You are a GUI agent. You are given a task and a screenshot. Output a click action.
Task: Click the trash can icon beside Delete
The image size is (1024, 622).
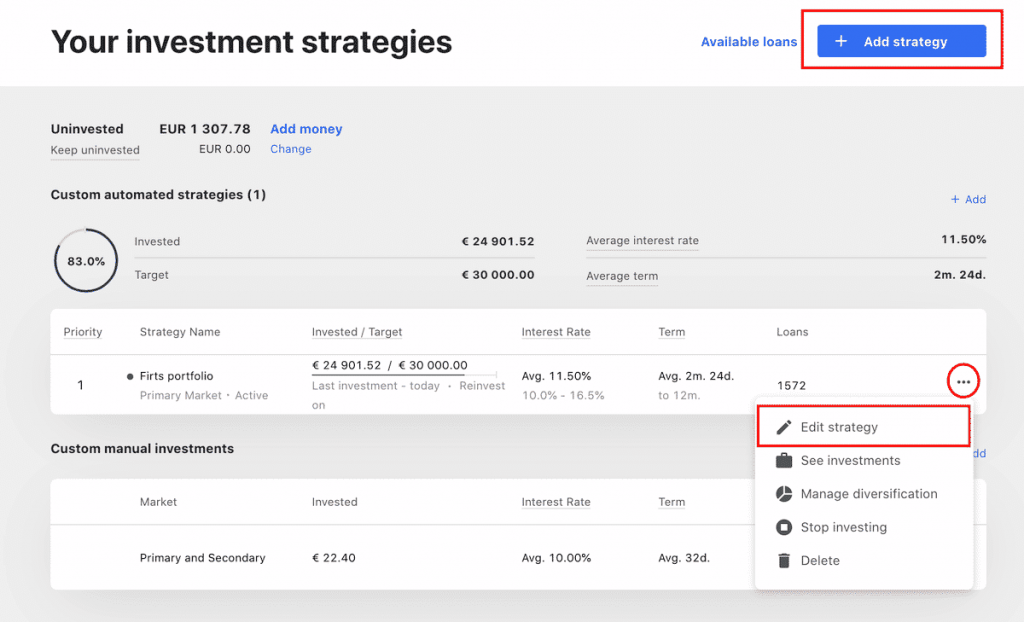[x=784, y=561]
